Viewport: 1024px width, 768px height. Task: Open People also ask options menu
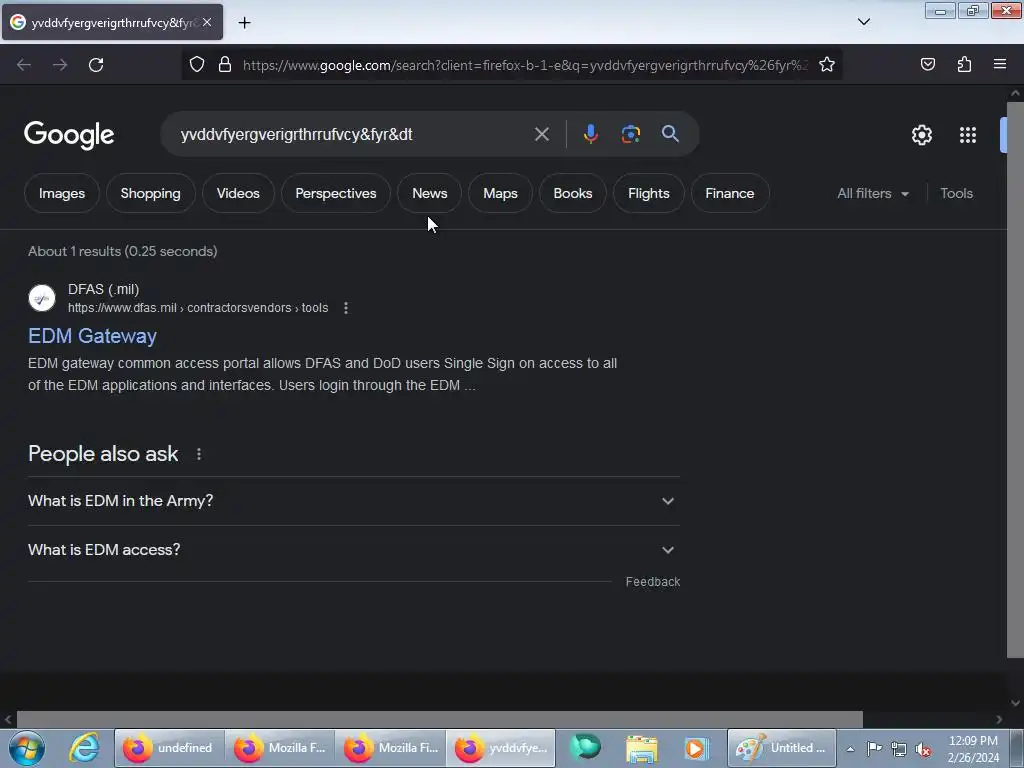[199, 454]
